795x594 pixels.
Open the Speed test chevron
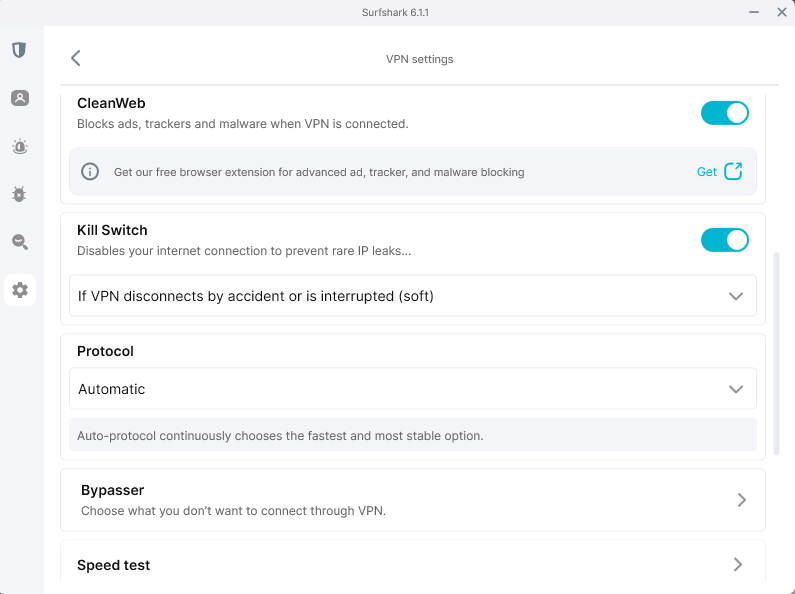[x=738, y=565]
